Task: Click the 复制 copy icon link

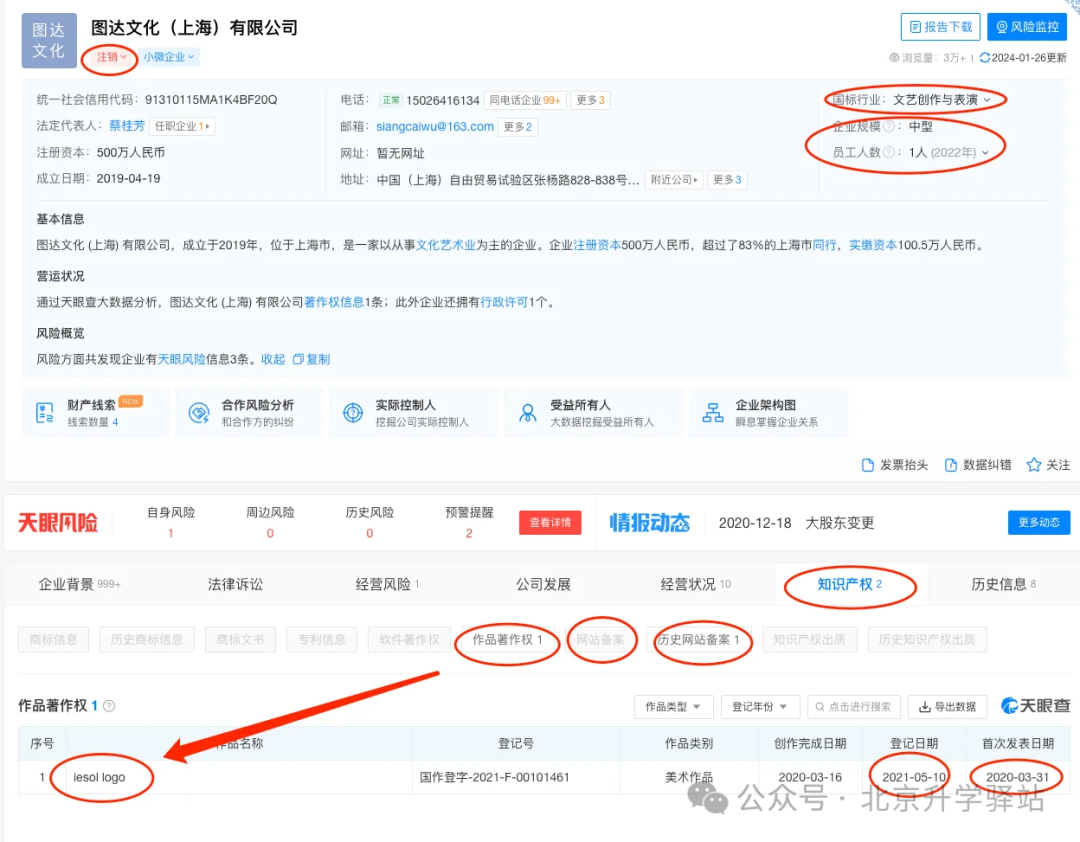Action: (x=311, y=359)
